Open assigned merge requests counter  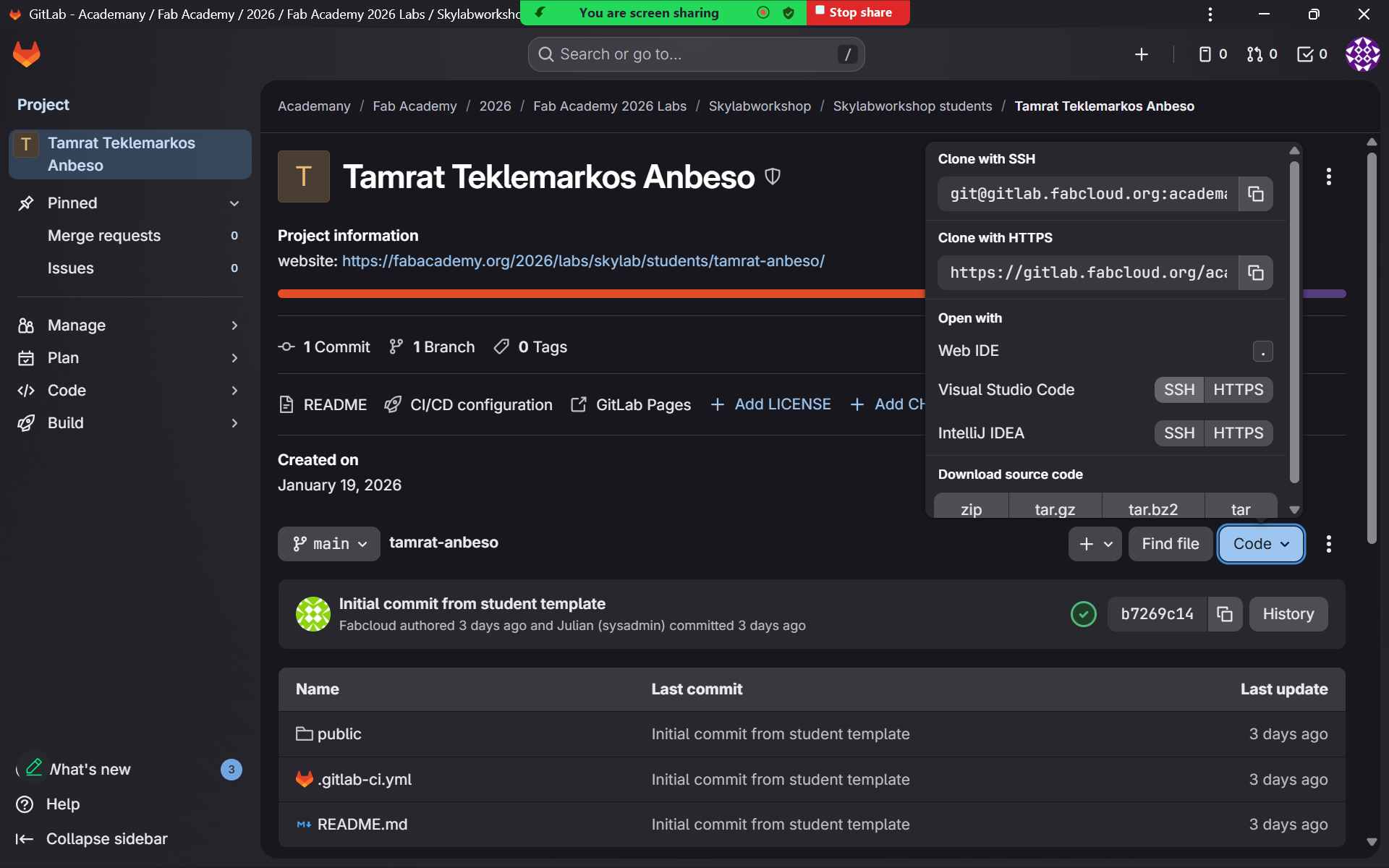pyautogui.click(x=1262, y=54)
